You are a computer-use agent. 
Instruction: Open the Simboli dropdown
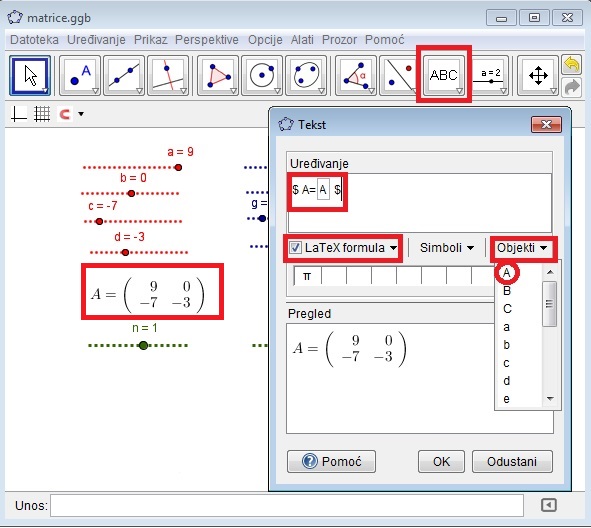click(447, 248)
